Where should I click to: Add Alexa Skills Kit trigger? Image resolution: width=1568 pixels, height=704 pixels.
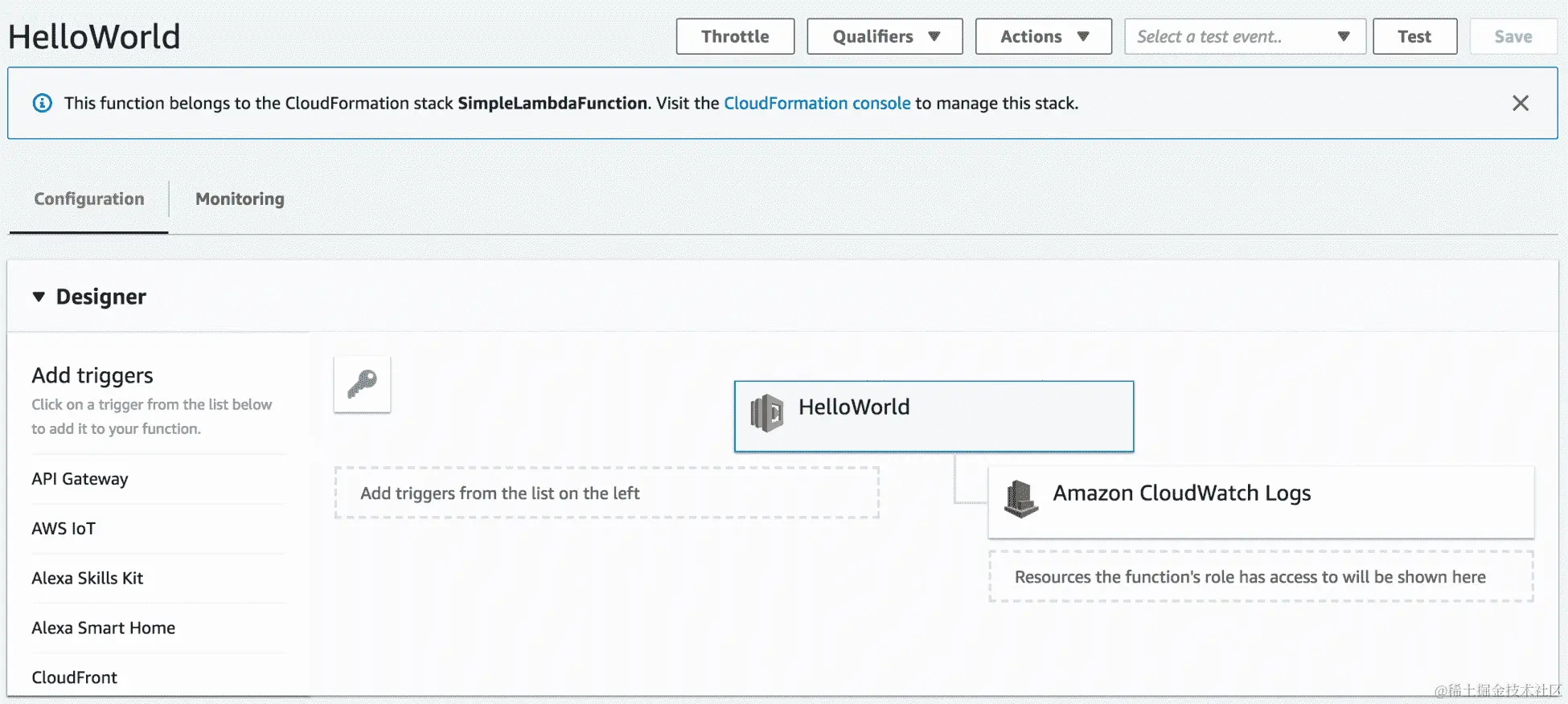coord(87,579)
